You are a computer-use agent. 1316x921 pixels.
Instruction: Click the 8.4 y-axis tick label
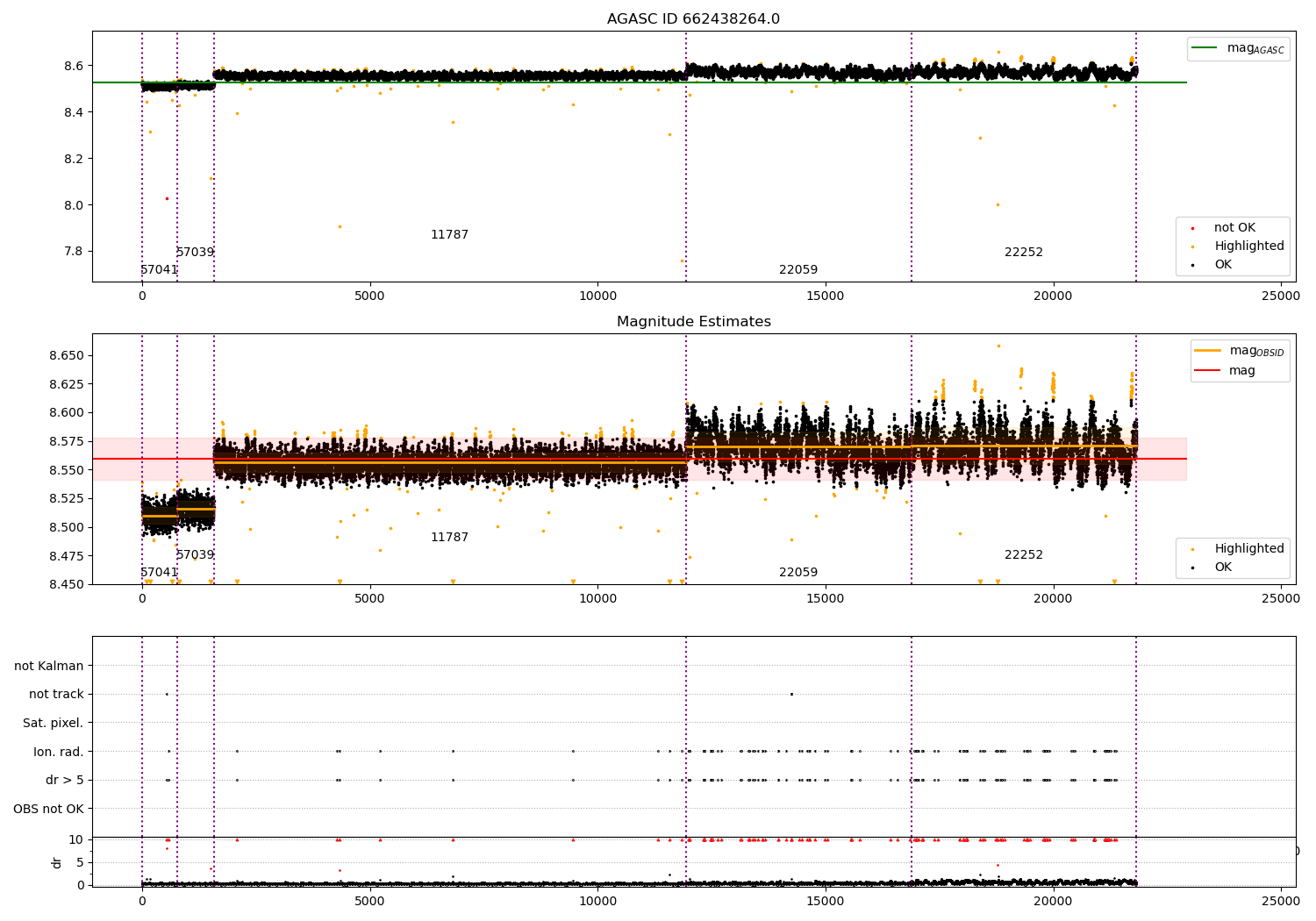(x=74, y=112)
